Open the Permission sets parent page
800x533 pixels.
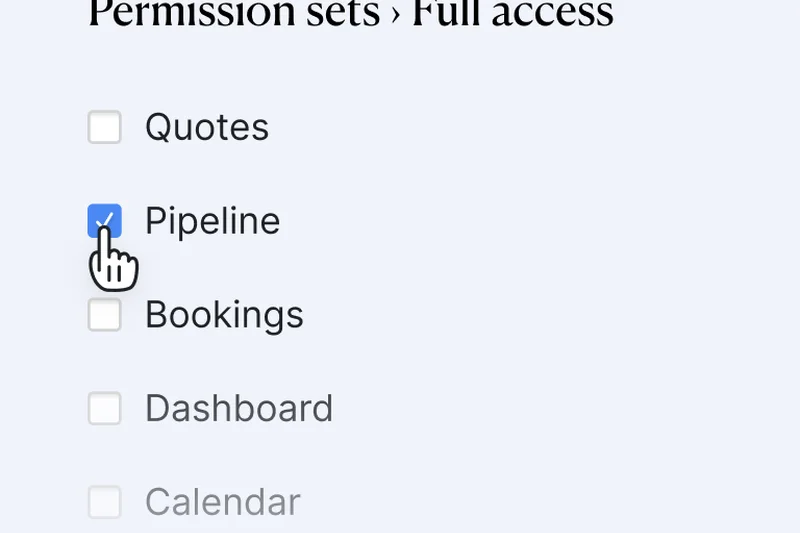(x=234, y=14)
